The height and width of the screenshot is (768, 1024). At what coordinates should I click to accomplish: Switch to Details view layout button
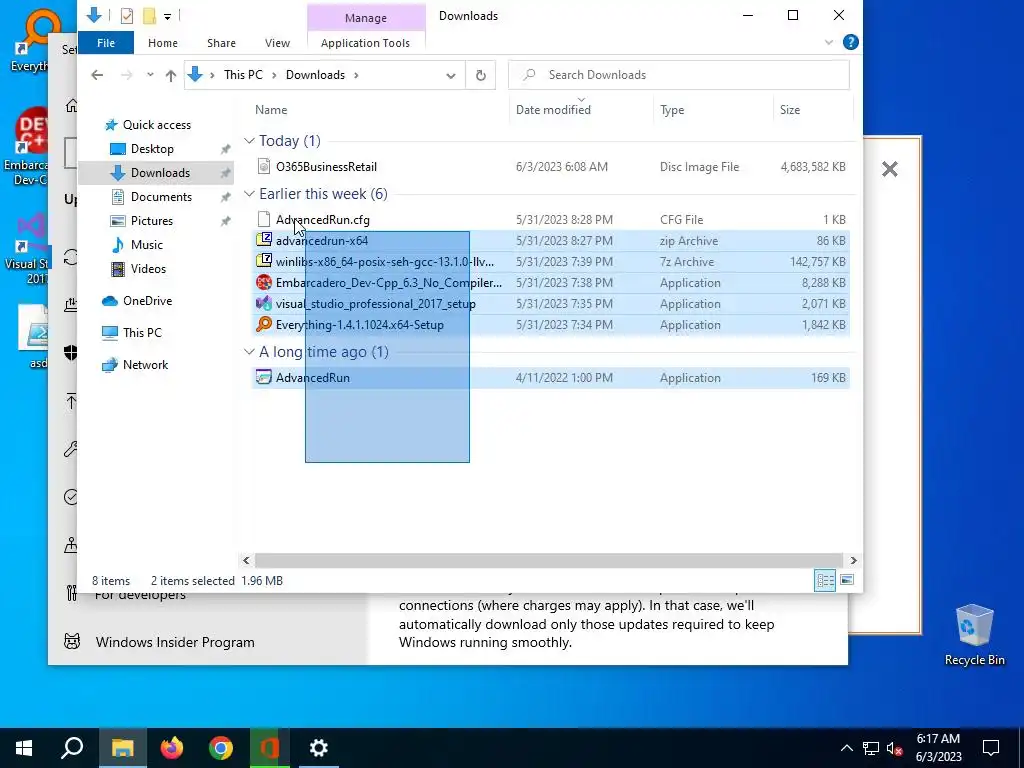825,580
